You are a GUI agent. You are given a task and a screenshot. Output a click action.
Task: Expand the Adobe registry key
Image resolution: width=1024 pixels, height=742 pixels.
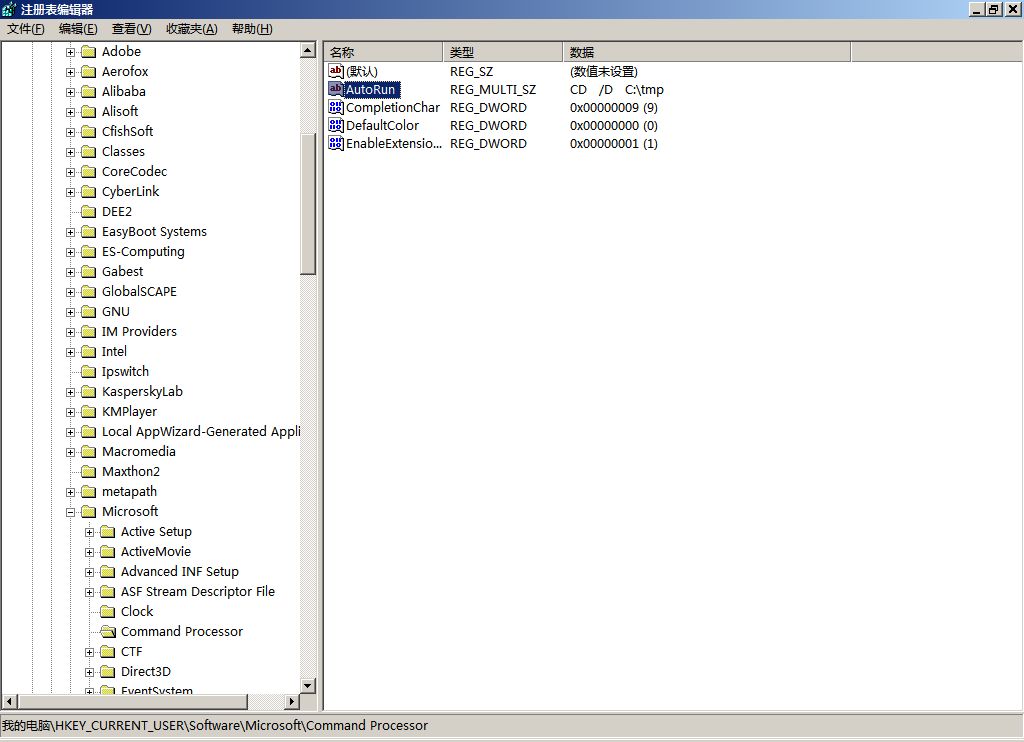tap(71, 51)
